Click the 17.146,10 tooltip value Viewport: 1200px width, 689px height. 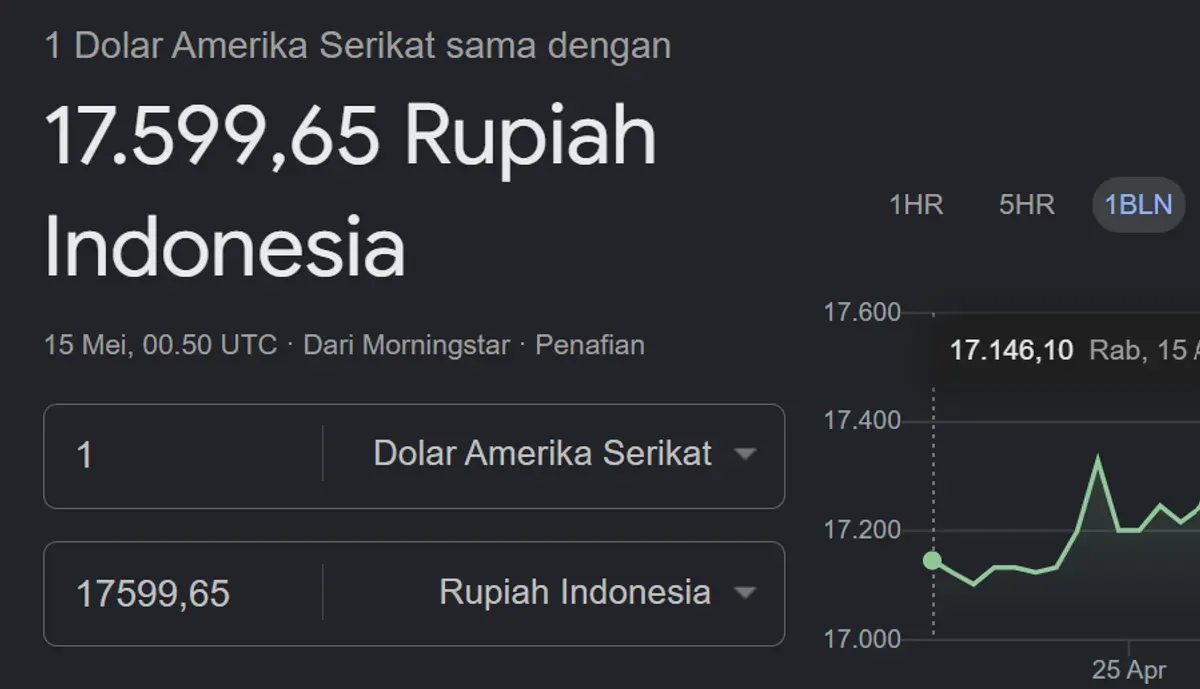pos(1011,350)
